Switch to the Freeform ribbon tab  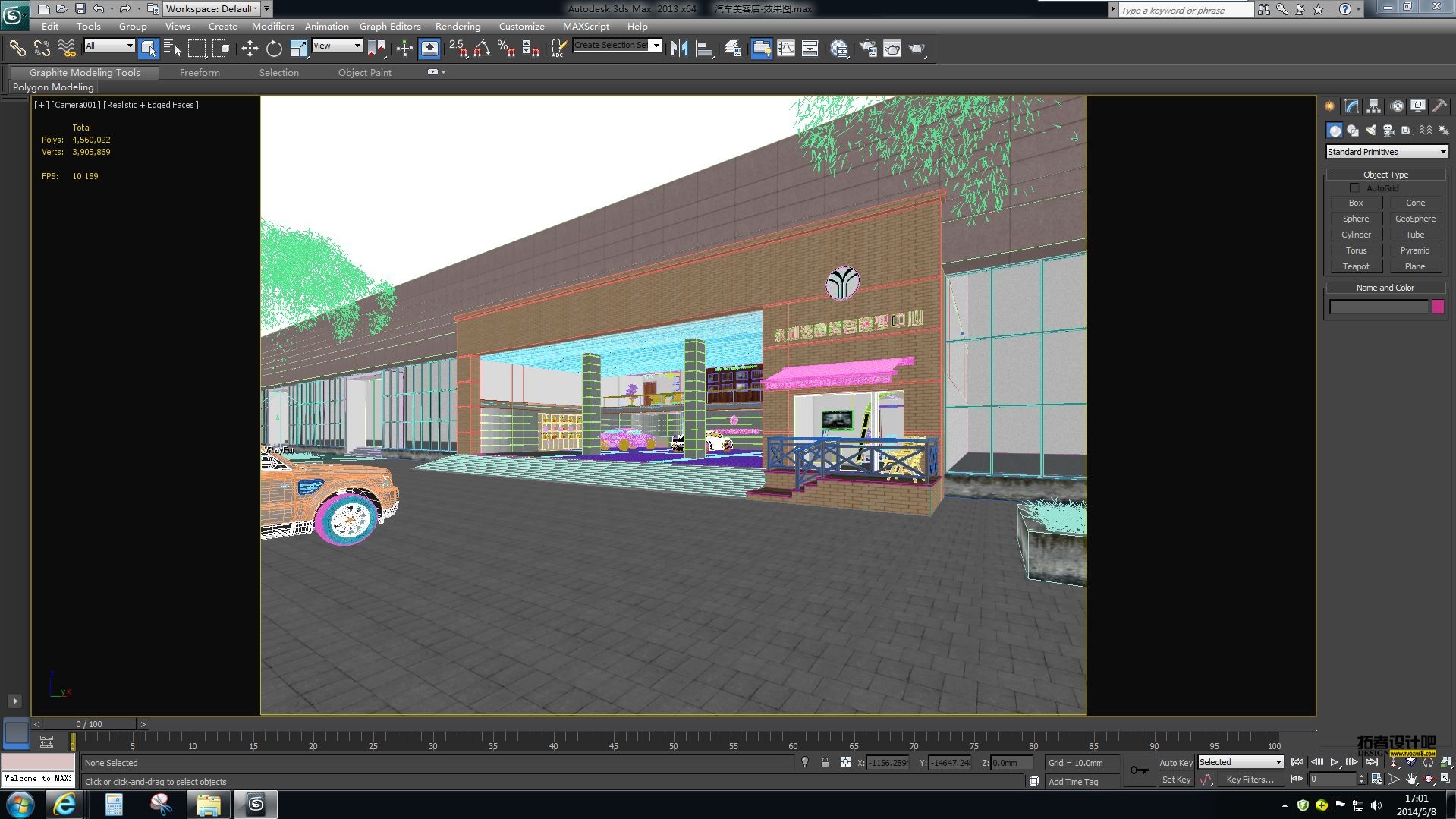click(x=200, y=72)
